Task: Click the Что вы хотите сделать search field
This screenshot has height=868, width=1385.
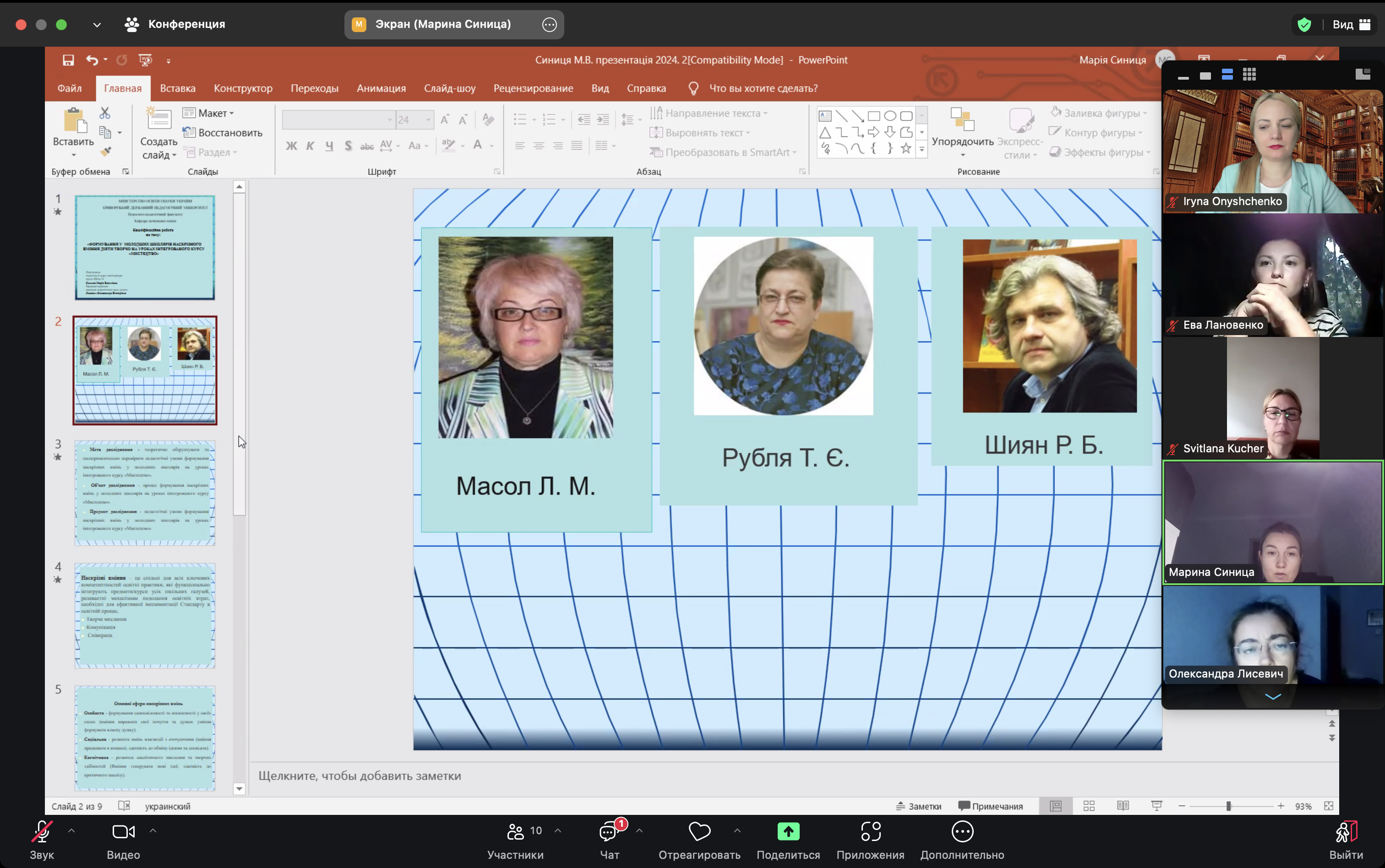Action: 763,88
